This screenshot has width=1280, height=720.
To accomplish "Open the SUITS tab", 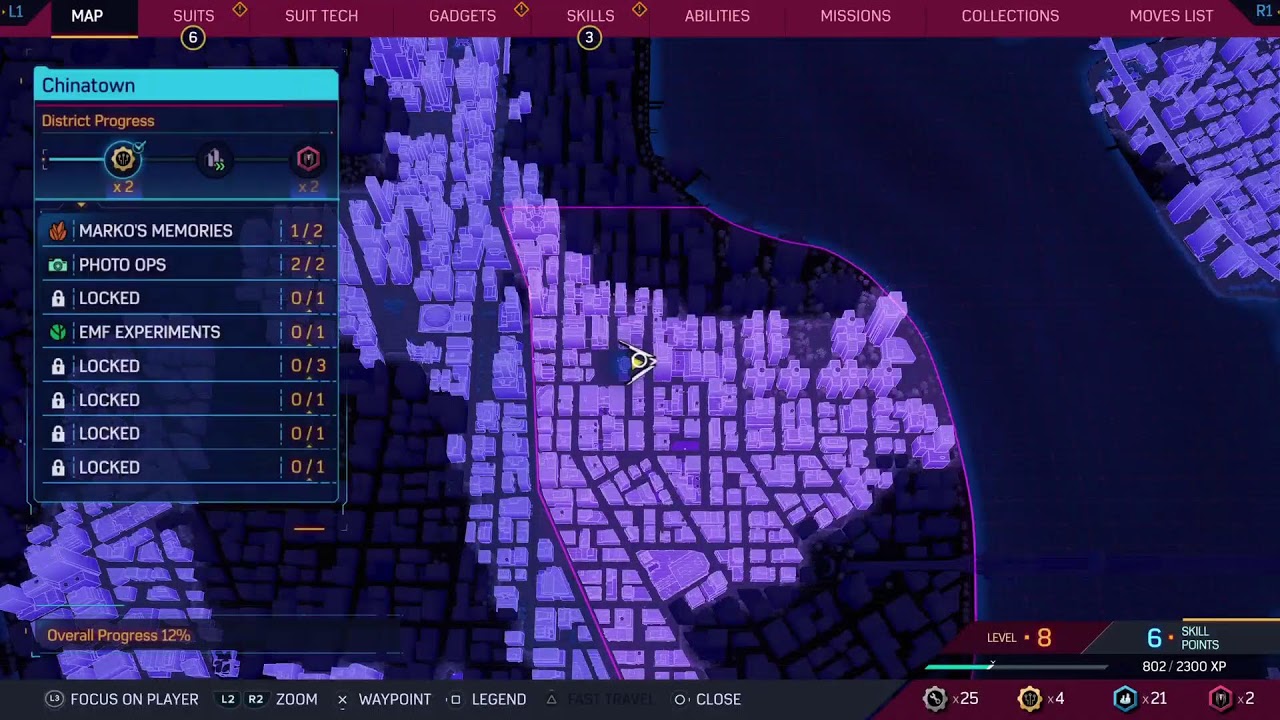I will point(193,16).
